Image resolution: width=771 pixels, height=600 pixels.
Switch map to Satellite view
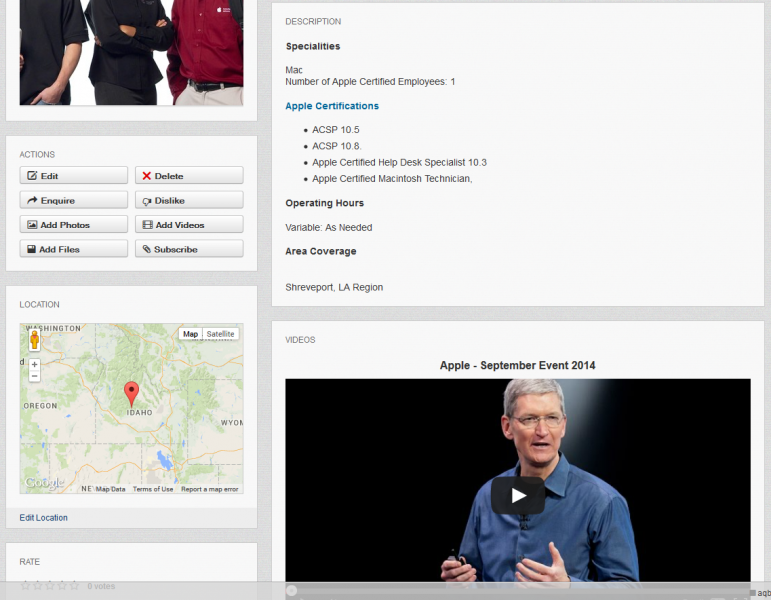pos(220,334)
